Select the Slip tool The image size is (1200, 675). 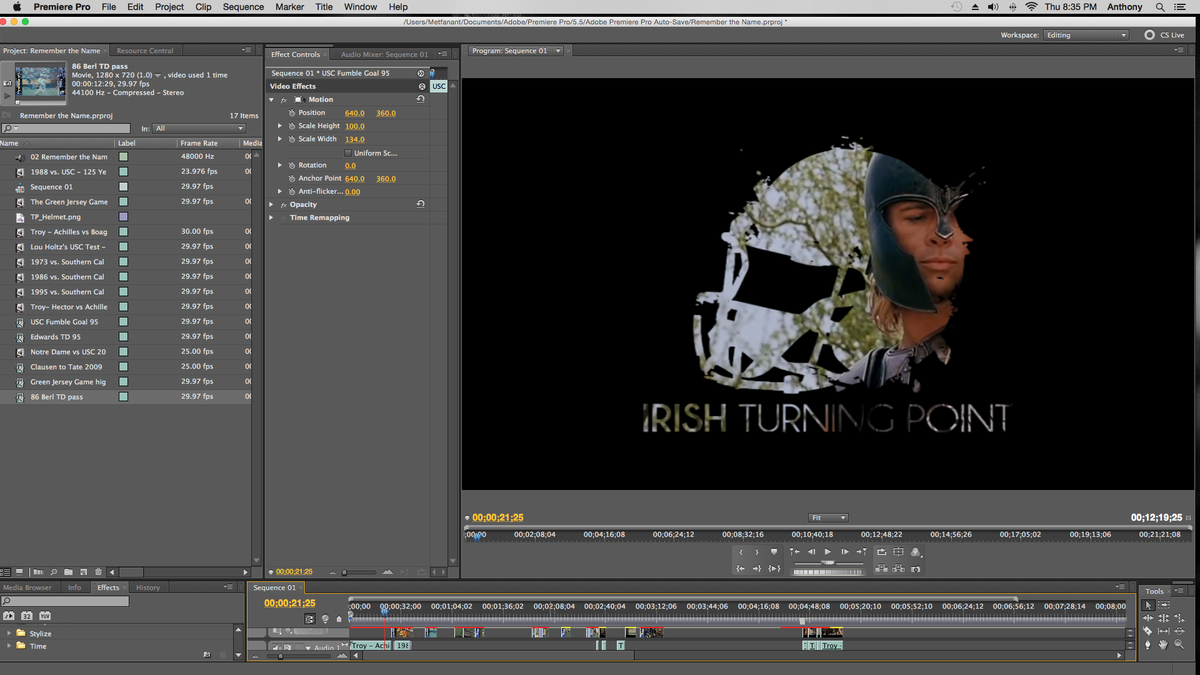coord(1164,631)
